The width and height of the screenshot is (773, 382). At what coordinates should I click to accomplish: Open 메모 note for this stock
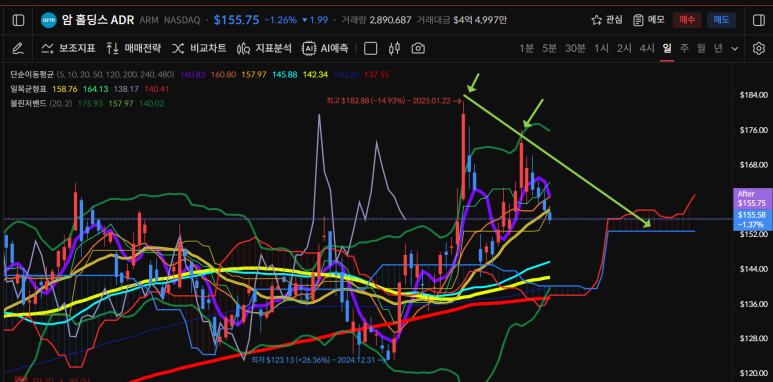[649, 20]
